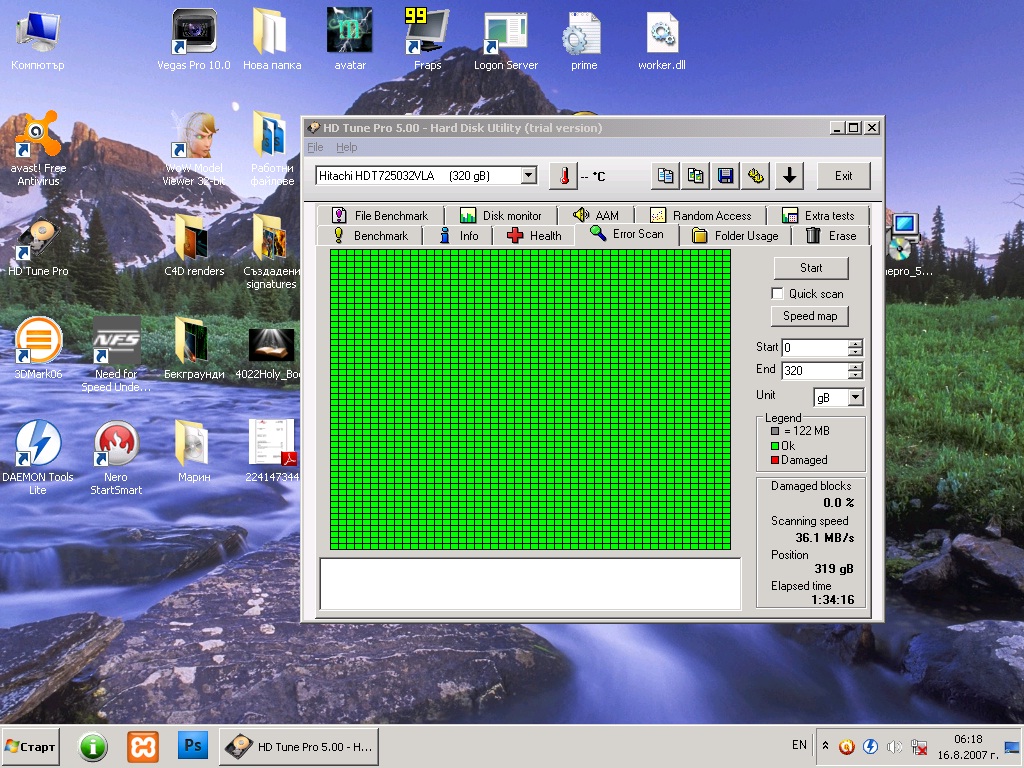Select the 3DMark06 desktop icon
This screenshot has width=1024, height=768.
point(39,349)
